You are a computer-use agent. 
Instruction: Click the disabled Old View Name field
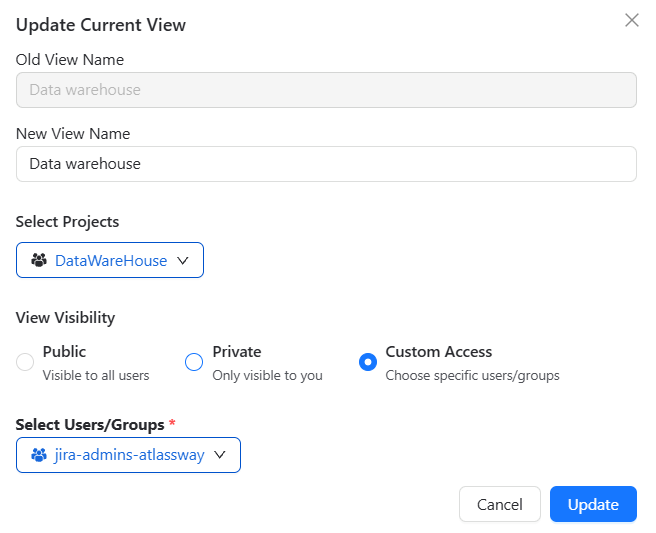click(326, 90)
